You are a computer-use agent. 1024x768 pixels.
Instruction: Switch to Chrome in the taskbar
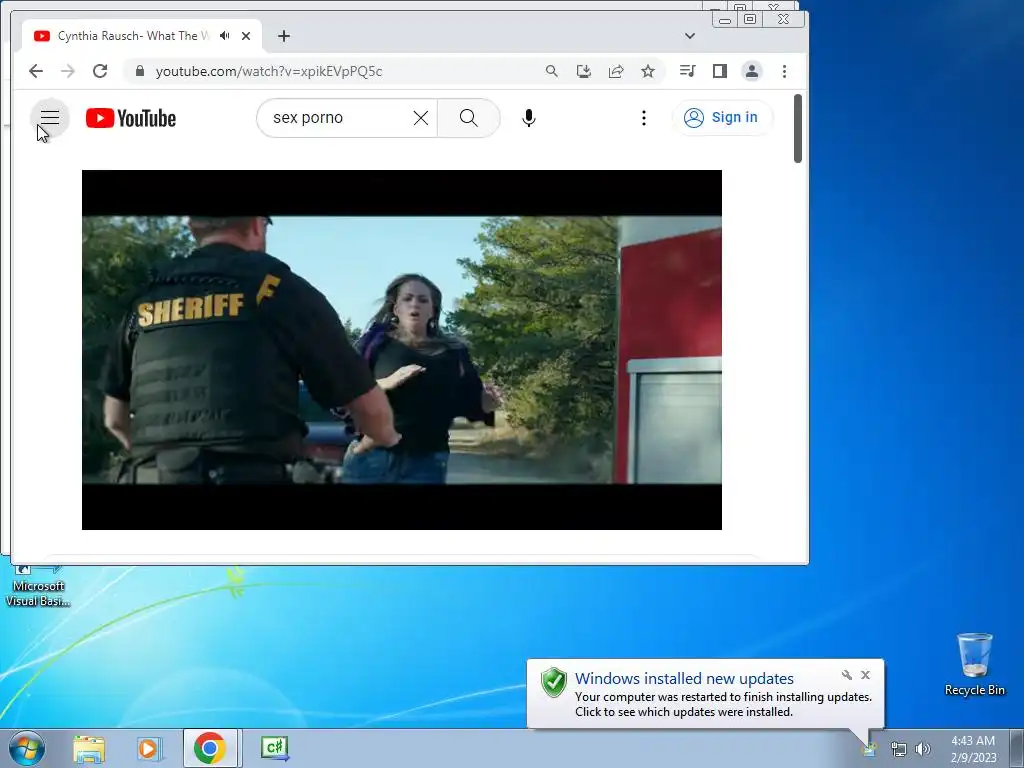(x=210, y=748)
